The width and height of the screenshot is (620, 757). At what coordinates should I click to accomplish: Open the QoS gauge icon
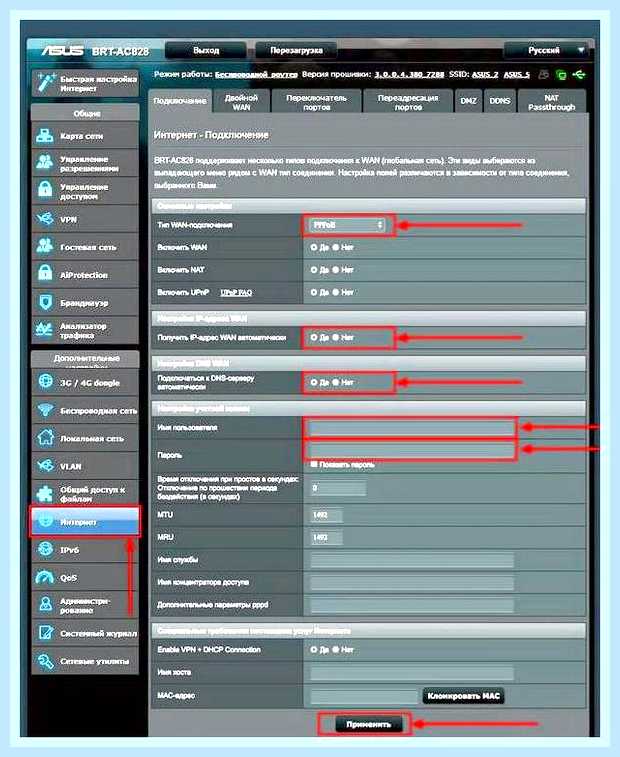click(45, 577)
